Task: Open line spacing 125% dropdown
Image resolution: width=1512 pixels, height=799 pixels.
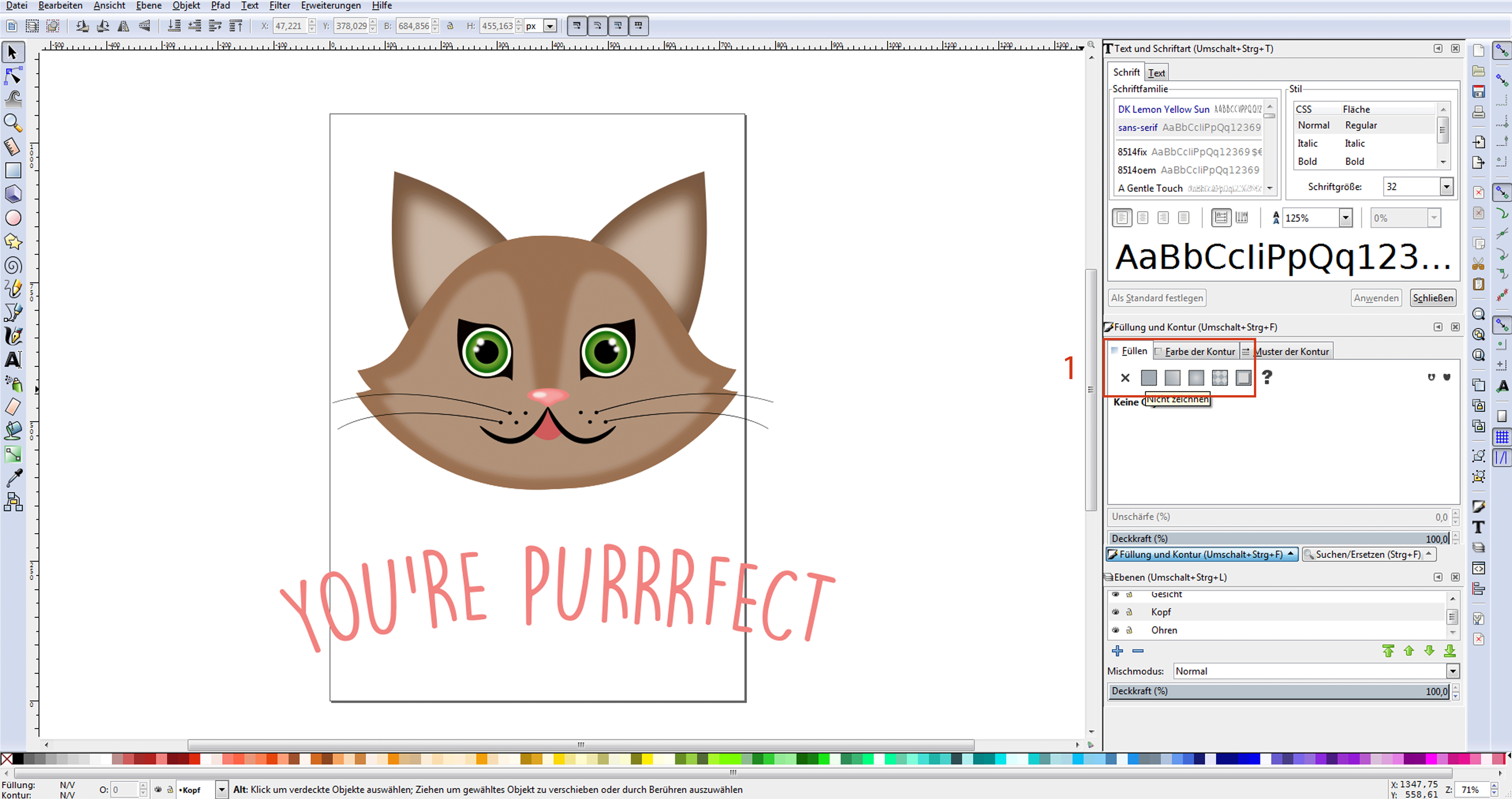Action: click(x=1345, y=218)
